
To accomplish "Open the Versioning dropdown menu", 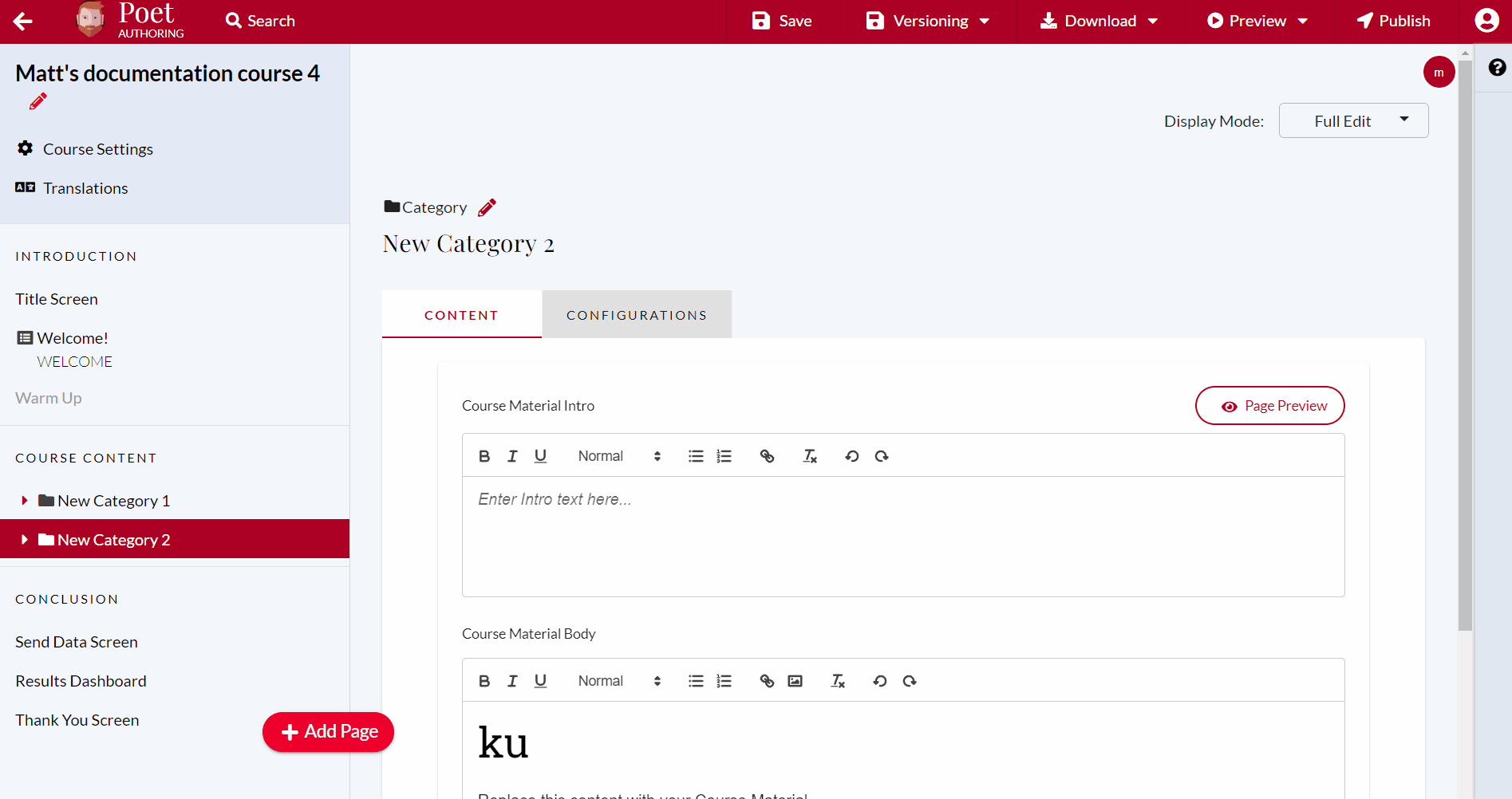I will [x=927, y=21].
